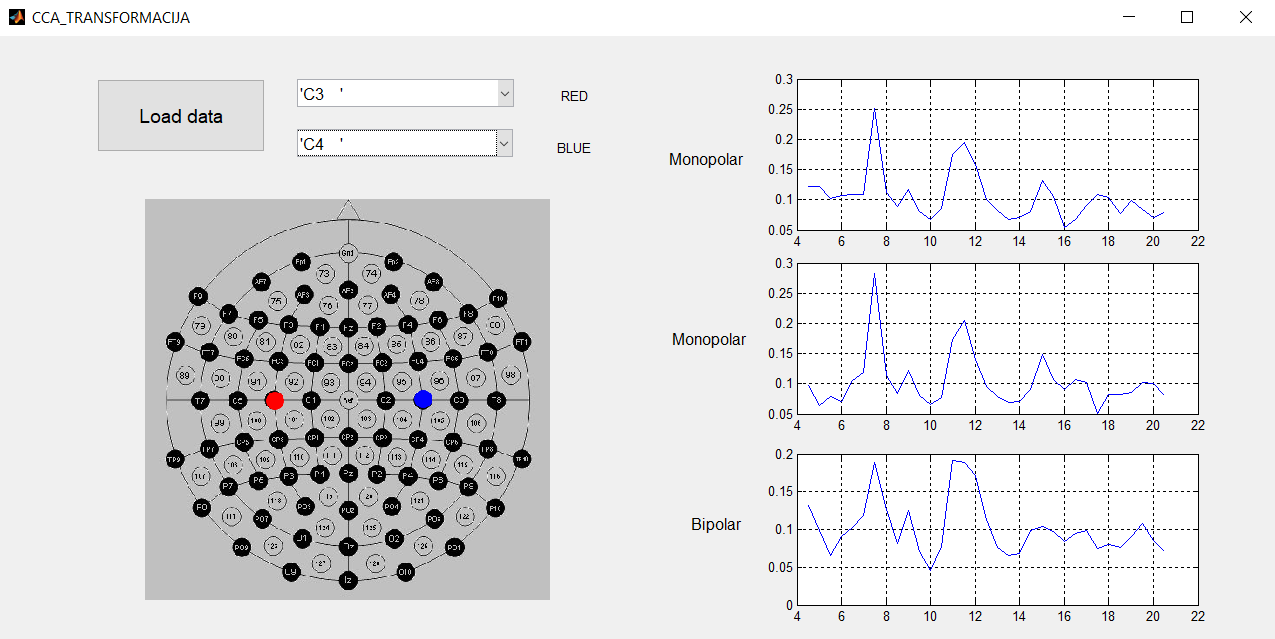Click the MATLAB app icon in title bar
This screenshot has height=639, width=1275.
[x=14, y=16]
